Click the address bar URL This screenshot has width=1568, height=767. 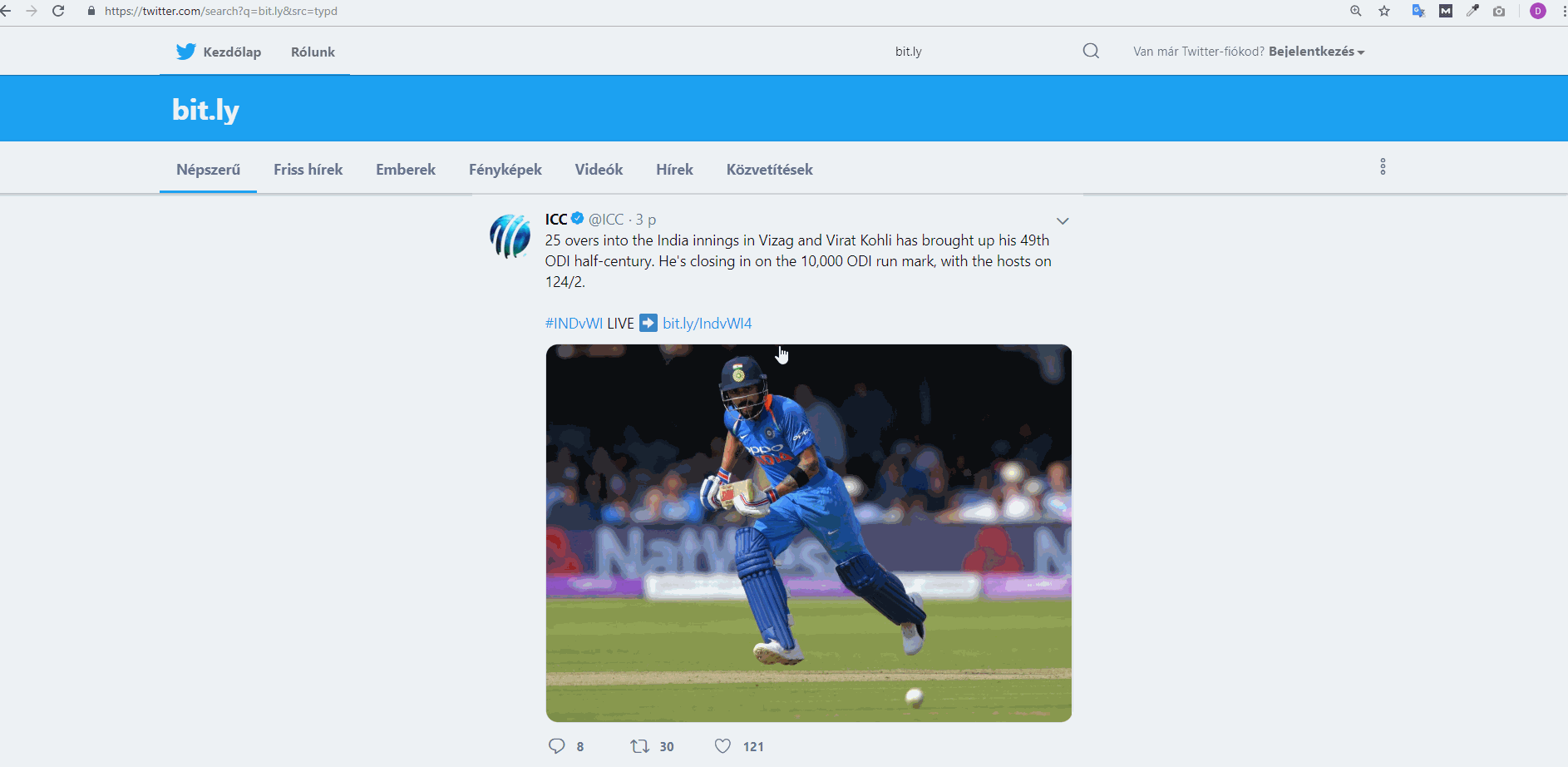pos(221,11)
